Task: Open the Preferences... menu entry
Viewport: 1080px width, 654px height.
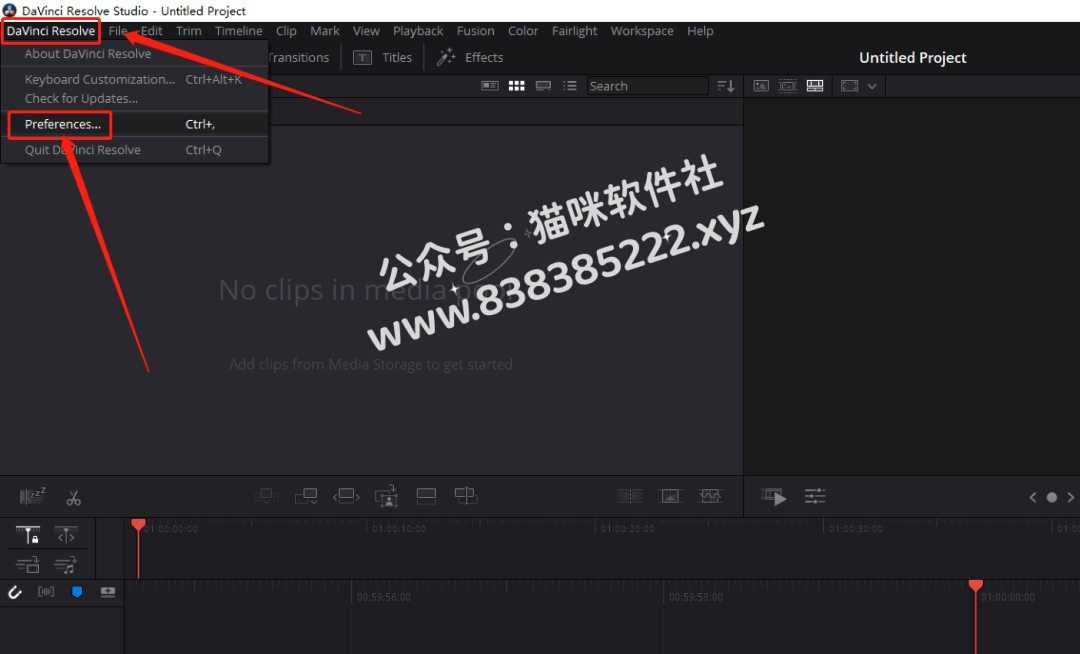Action: coord(134,125)
